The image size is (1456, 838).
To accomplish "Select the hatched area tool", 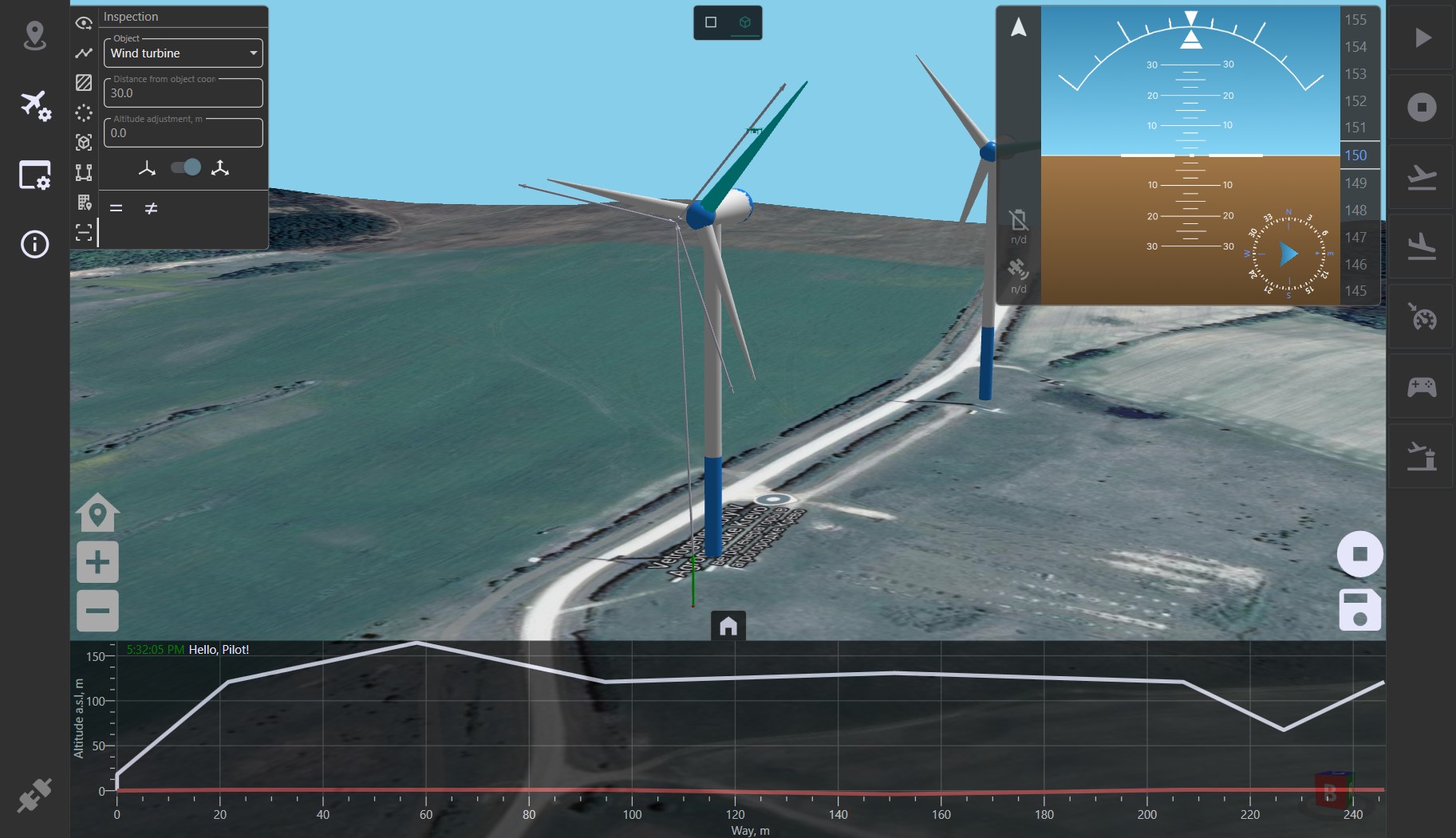I will tap(84, 82).
